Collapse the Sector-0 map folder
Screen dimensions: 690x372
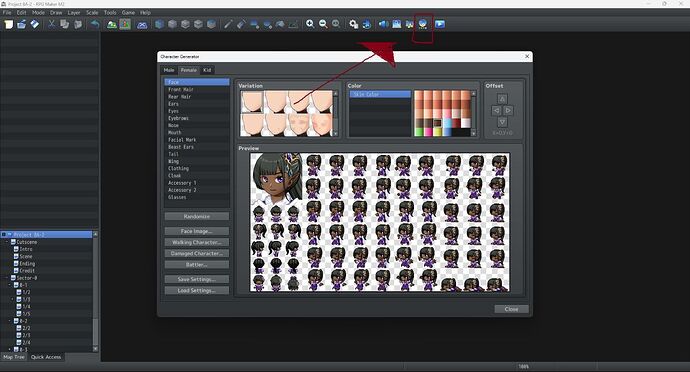(x=7, y=278)
